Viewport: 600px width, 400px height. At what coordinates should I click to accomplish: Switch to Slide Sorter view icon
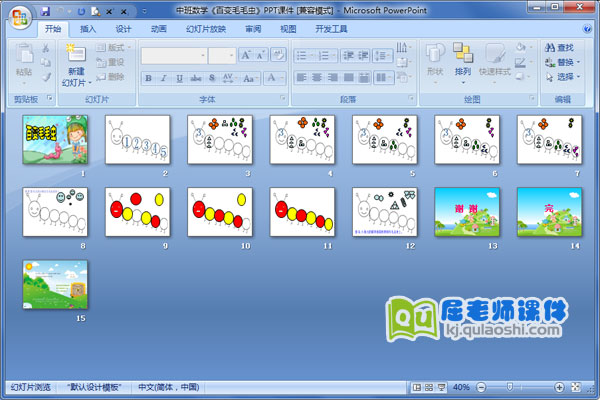pos(429,388)
